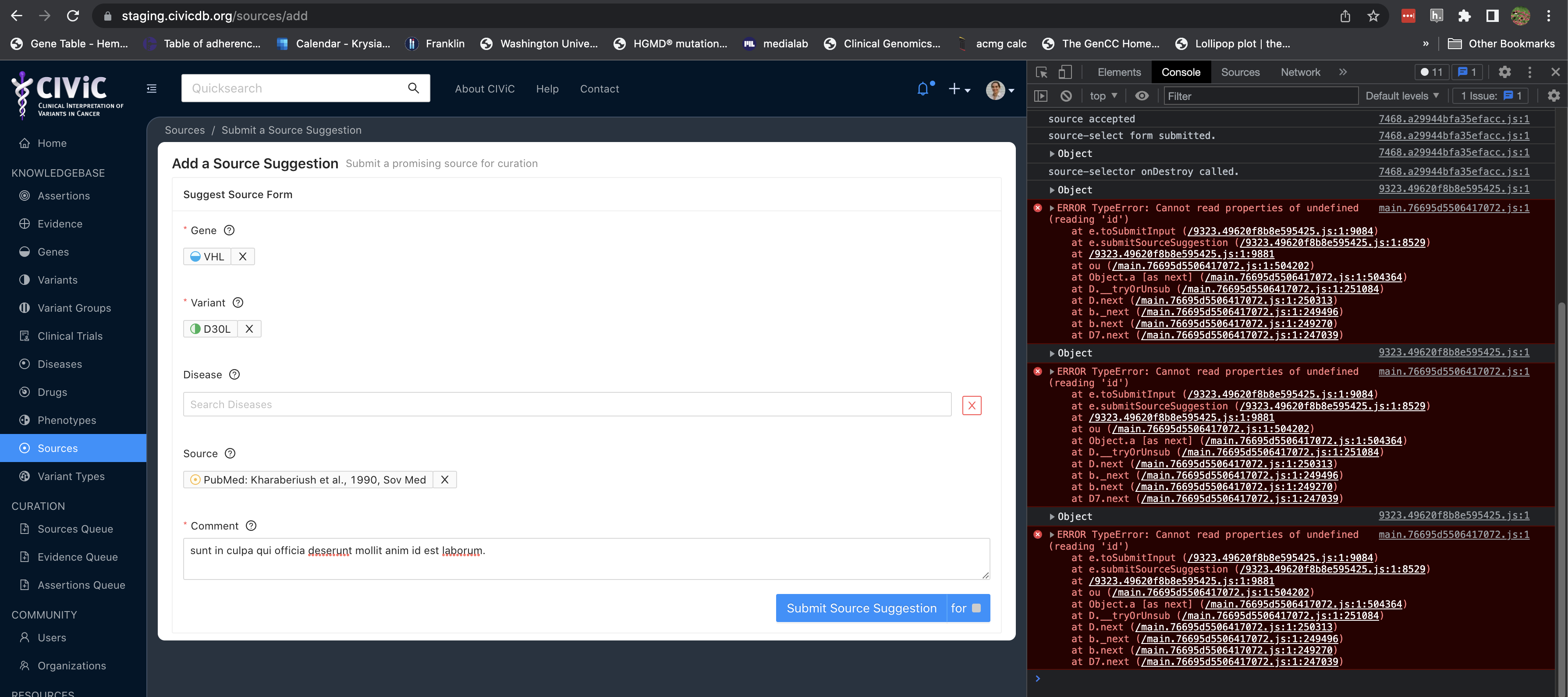Open the 'top' frame context dropdown
Image resolution: width=1568 pixels, height=697 pixels.
tap(1102, 96)
